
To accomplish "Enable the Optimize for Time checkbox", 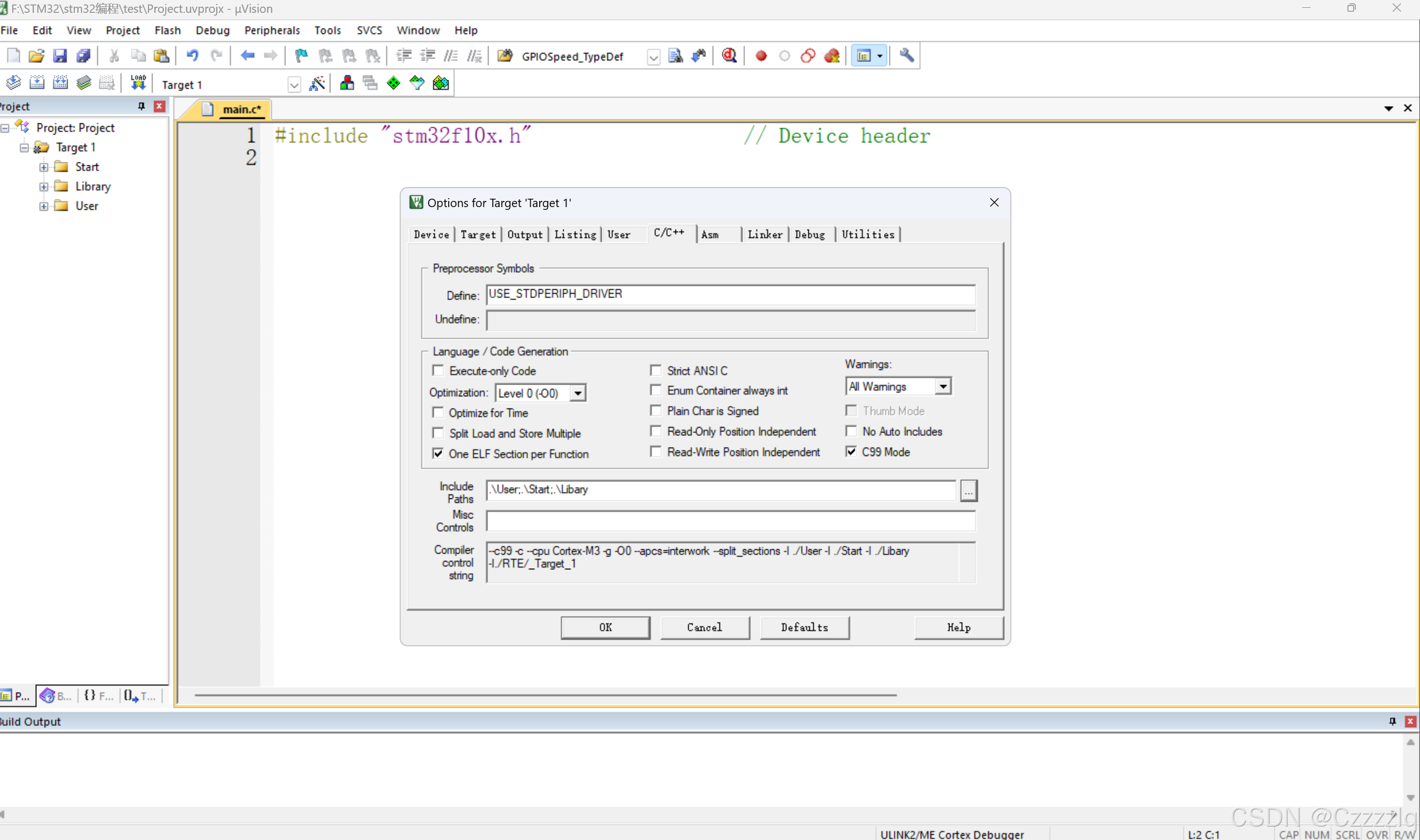I will click(x=438, y=412).
